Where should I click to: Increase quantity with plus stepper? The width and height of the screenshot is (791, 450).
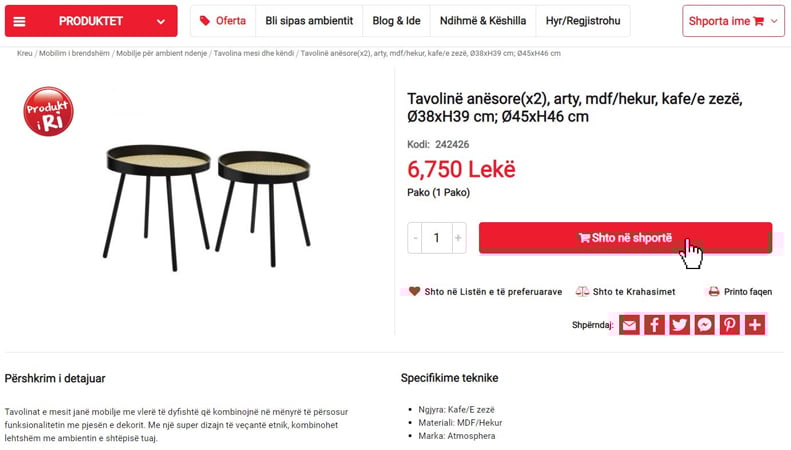coord(459,238)
